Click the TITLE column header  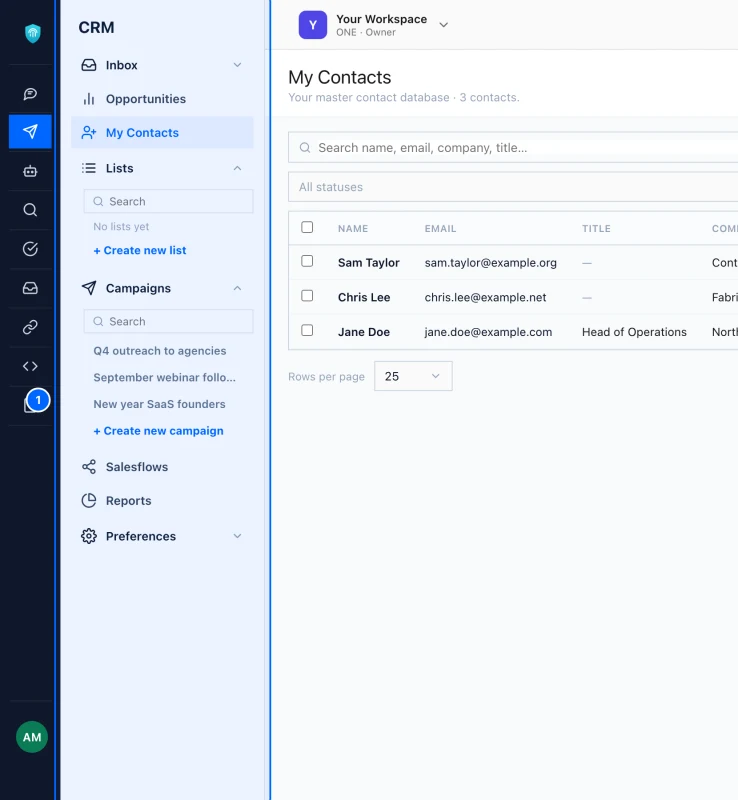coord(596,229)
